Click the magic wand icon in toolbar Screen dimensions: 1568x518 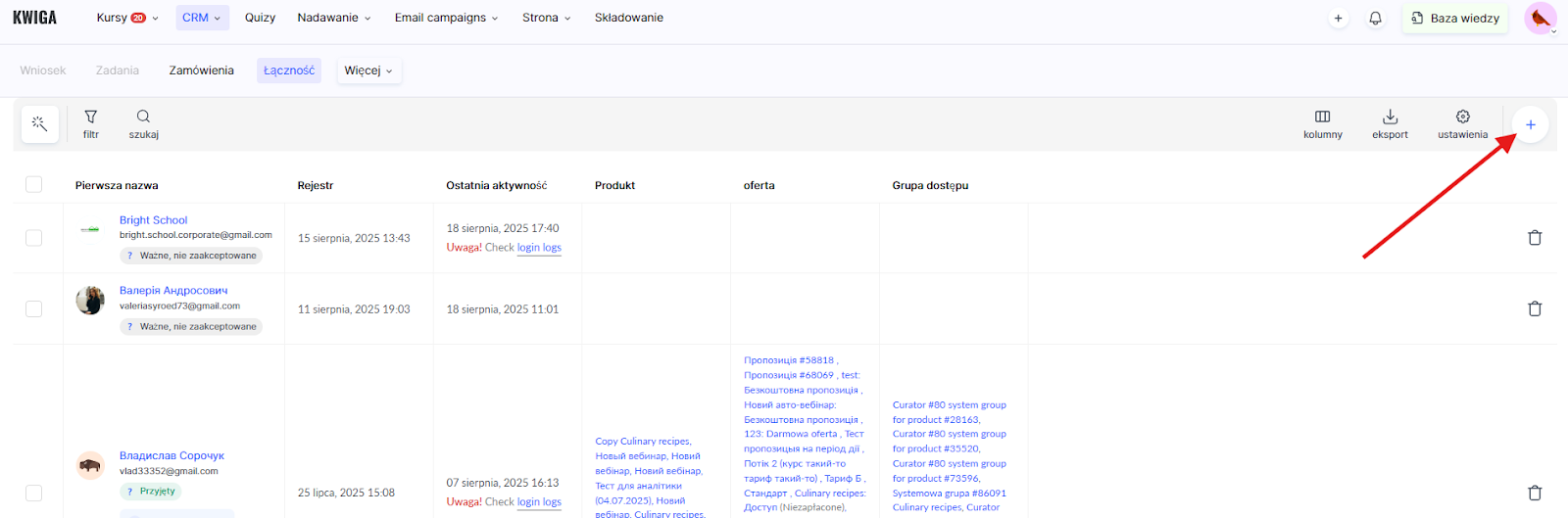pos(39,124)
